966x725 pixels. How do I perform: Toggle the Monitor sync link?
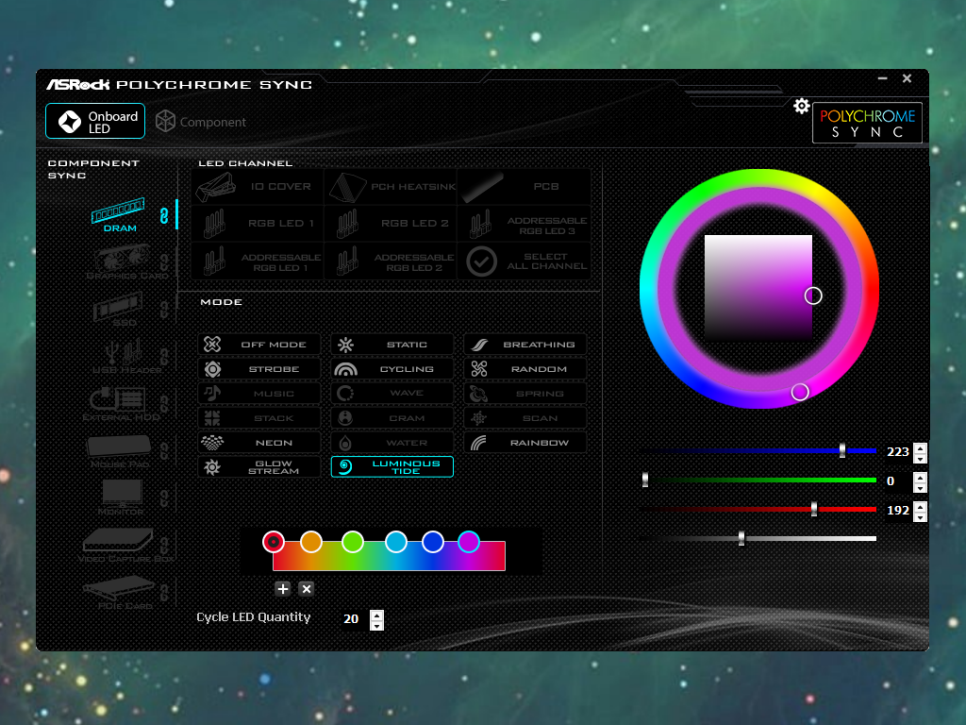[x=164, y=498]
